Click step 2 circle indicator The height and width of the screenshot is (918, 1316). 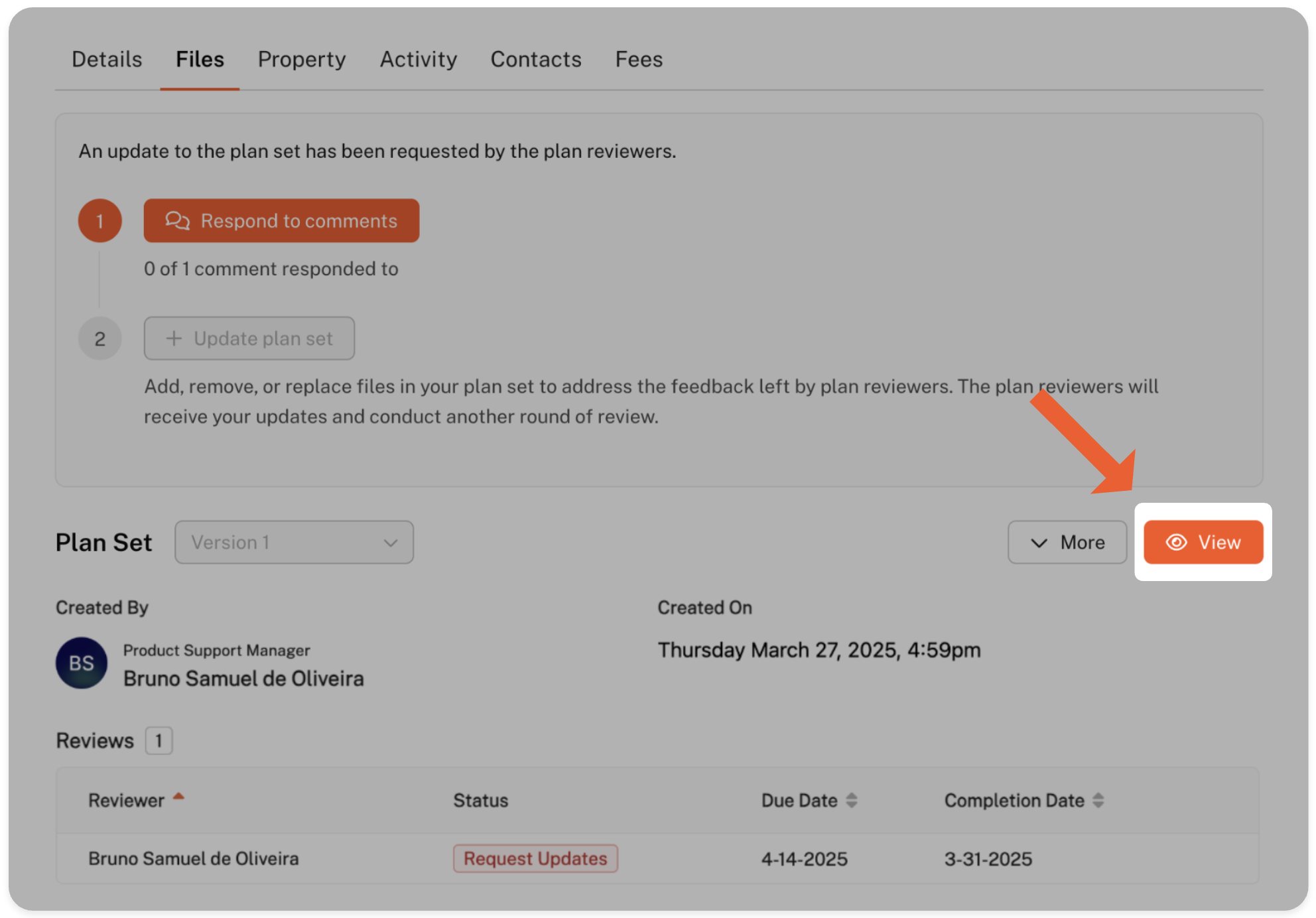click(x=100, y=339)
